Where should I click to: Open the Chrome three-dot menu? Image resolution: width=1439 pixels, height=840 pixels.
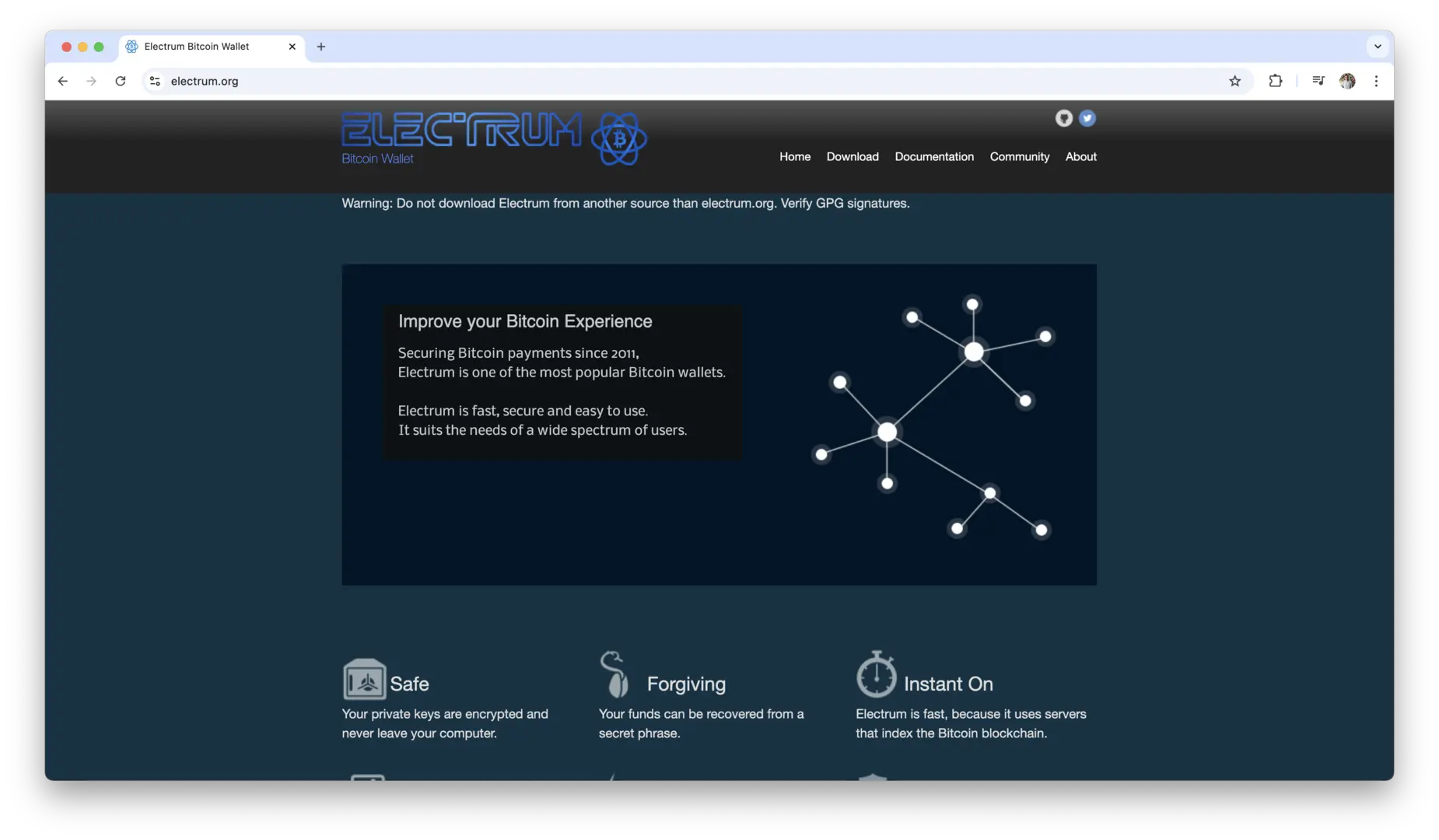pos(1377,81)
